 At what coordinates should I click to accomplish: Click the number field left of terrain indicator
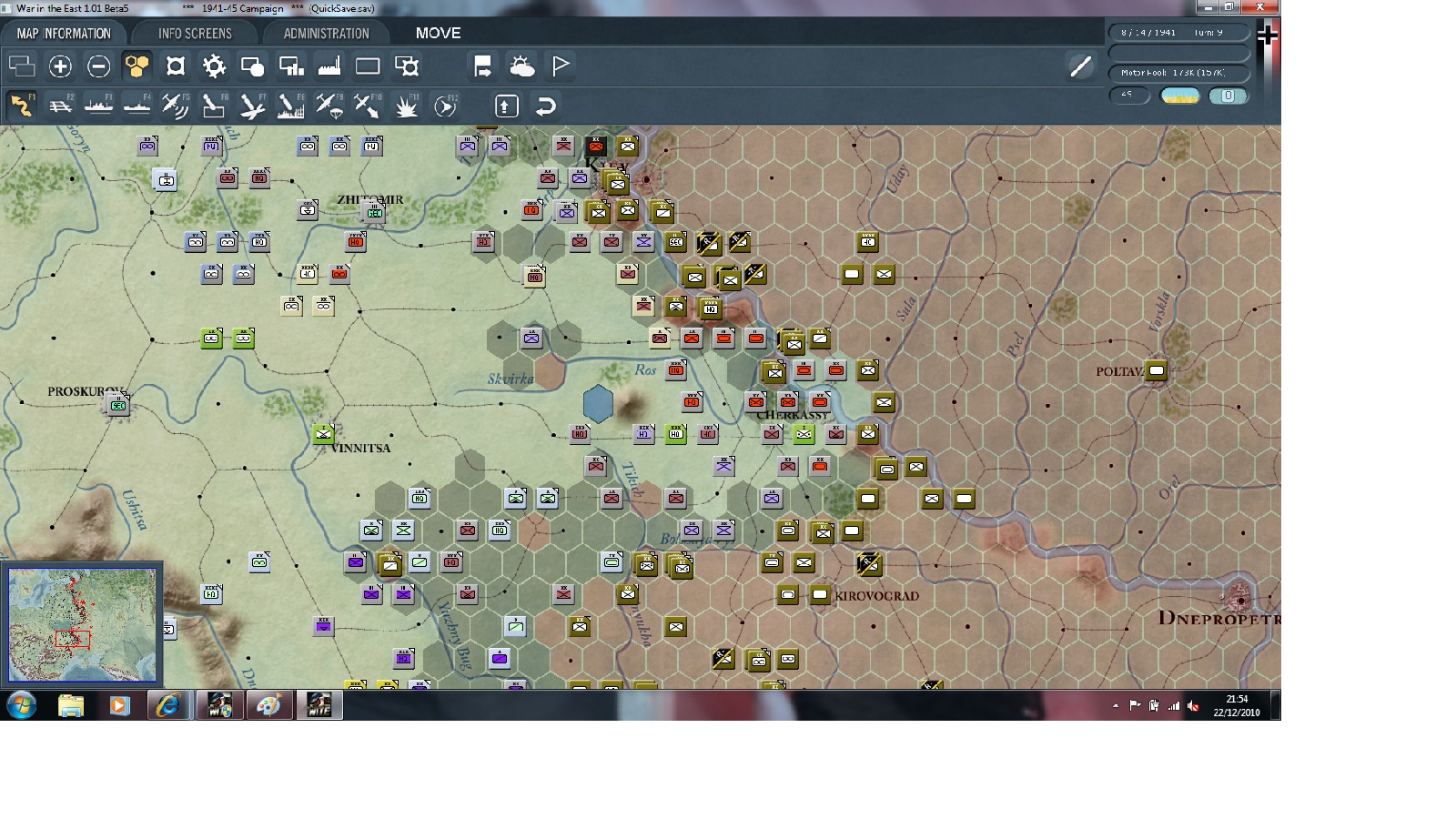click(1129, 95)
